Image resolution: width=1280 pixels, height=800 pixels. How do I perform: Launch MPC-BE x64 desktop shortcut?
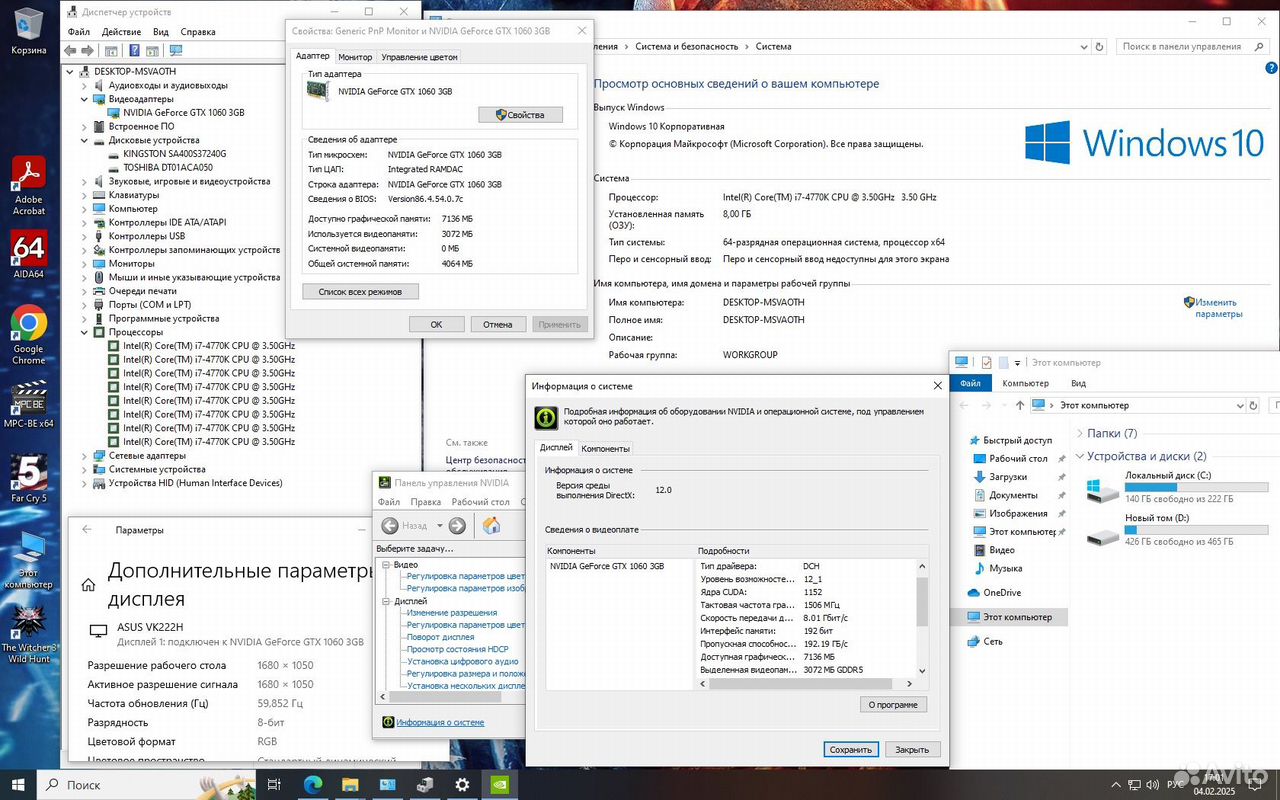click(28, 404)
